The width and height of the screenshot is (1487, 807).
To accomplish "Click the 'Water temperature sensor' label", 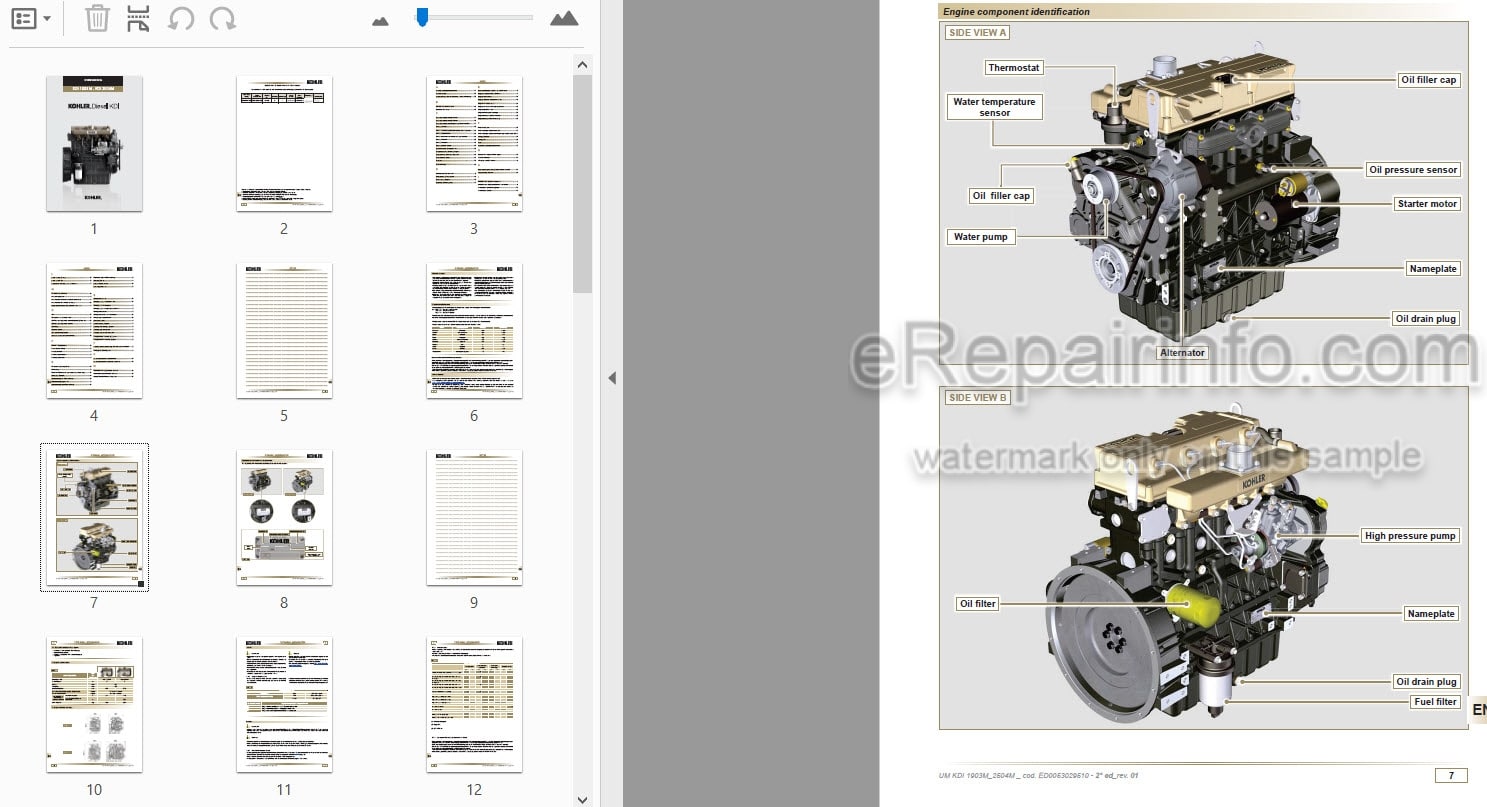I will pos(995,107).
